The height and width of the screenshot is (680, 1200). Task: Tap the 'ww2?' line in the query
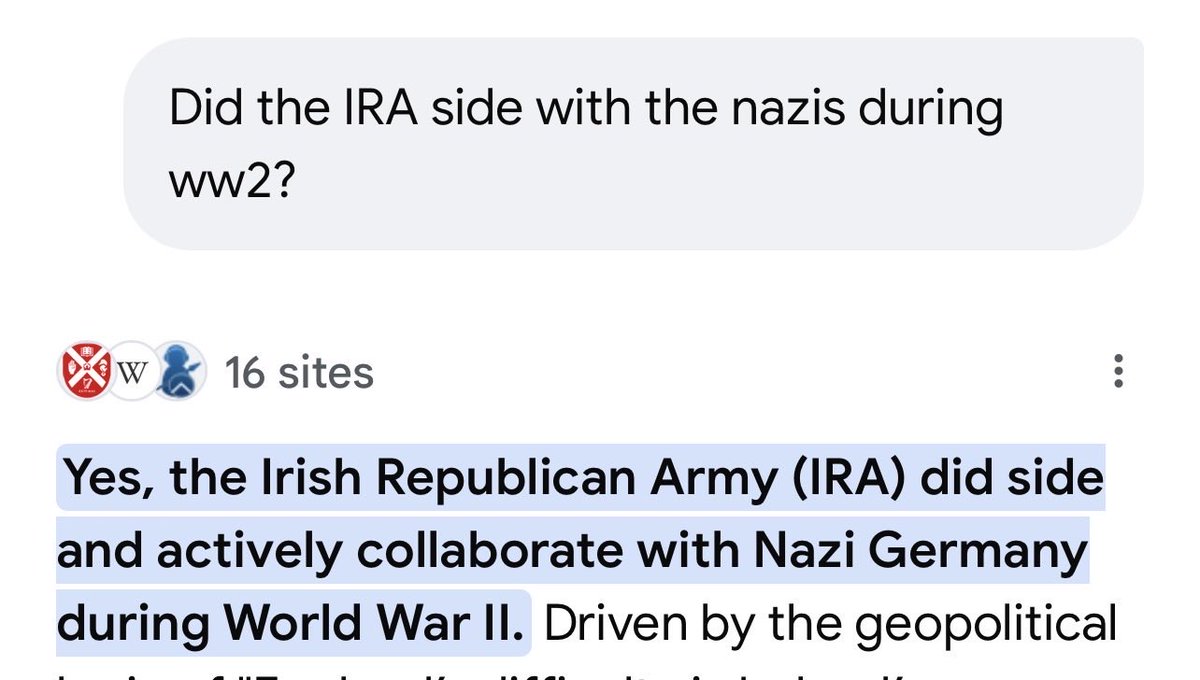point(230,182)
